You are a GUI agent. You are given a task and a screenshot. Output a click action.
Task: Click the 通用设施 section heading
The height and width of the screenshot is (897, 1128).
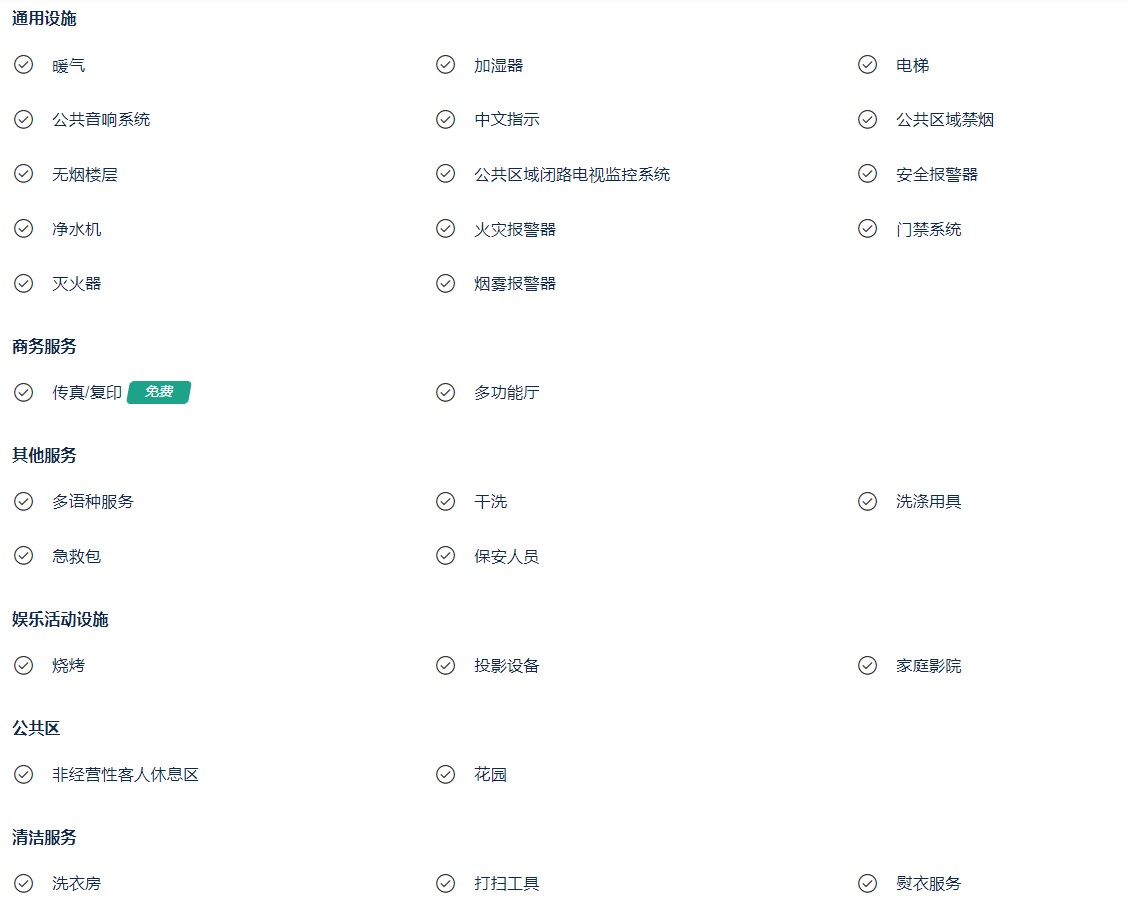coord(44,19)
